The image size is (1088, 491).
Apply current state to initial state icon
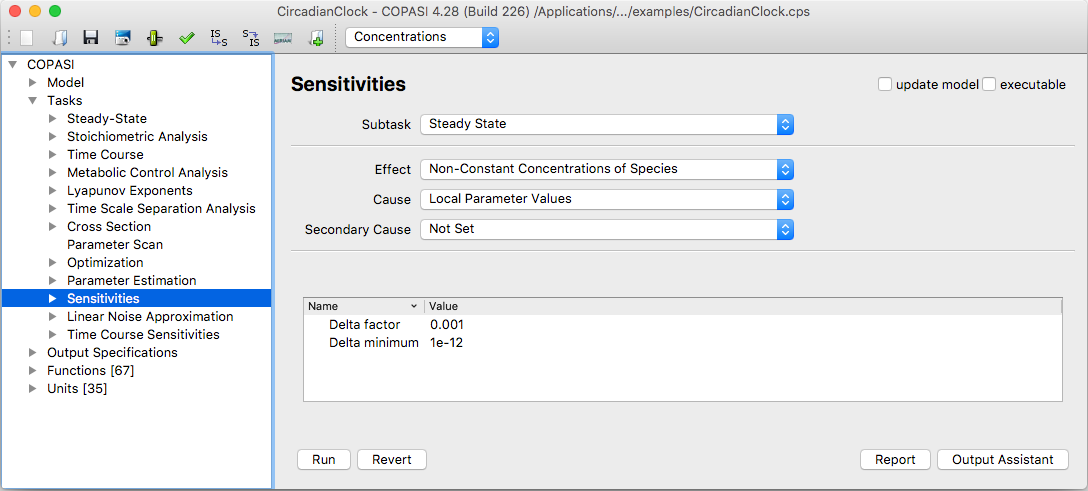pyautogui.click(x=250, y=37)
